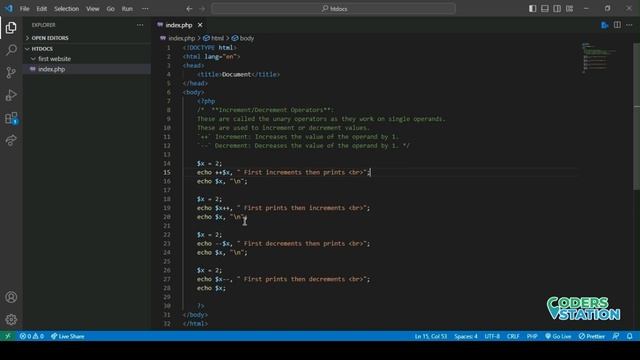640x360 pixels.
Task: Open the notifications bell icon
Action: (629, 336)
